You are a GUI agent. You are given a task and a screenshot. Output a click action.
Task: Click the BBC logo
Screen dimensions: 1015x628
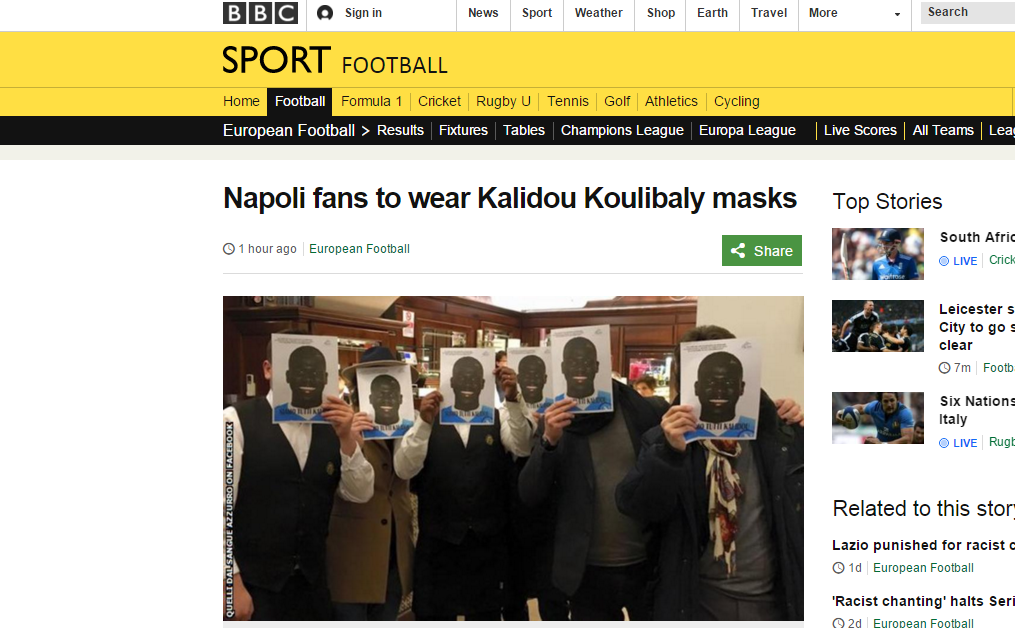tap(260, 13)
